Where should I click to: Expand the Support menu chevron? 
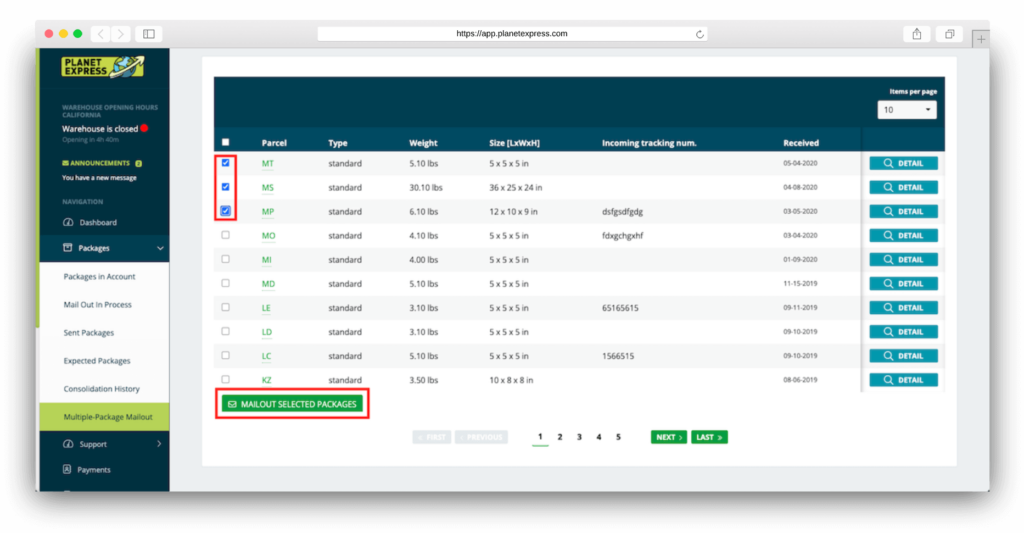159,444
